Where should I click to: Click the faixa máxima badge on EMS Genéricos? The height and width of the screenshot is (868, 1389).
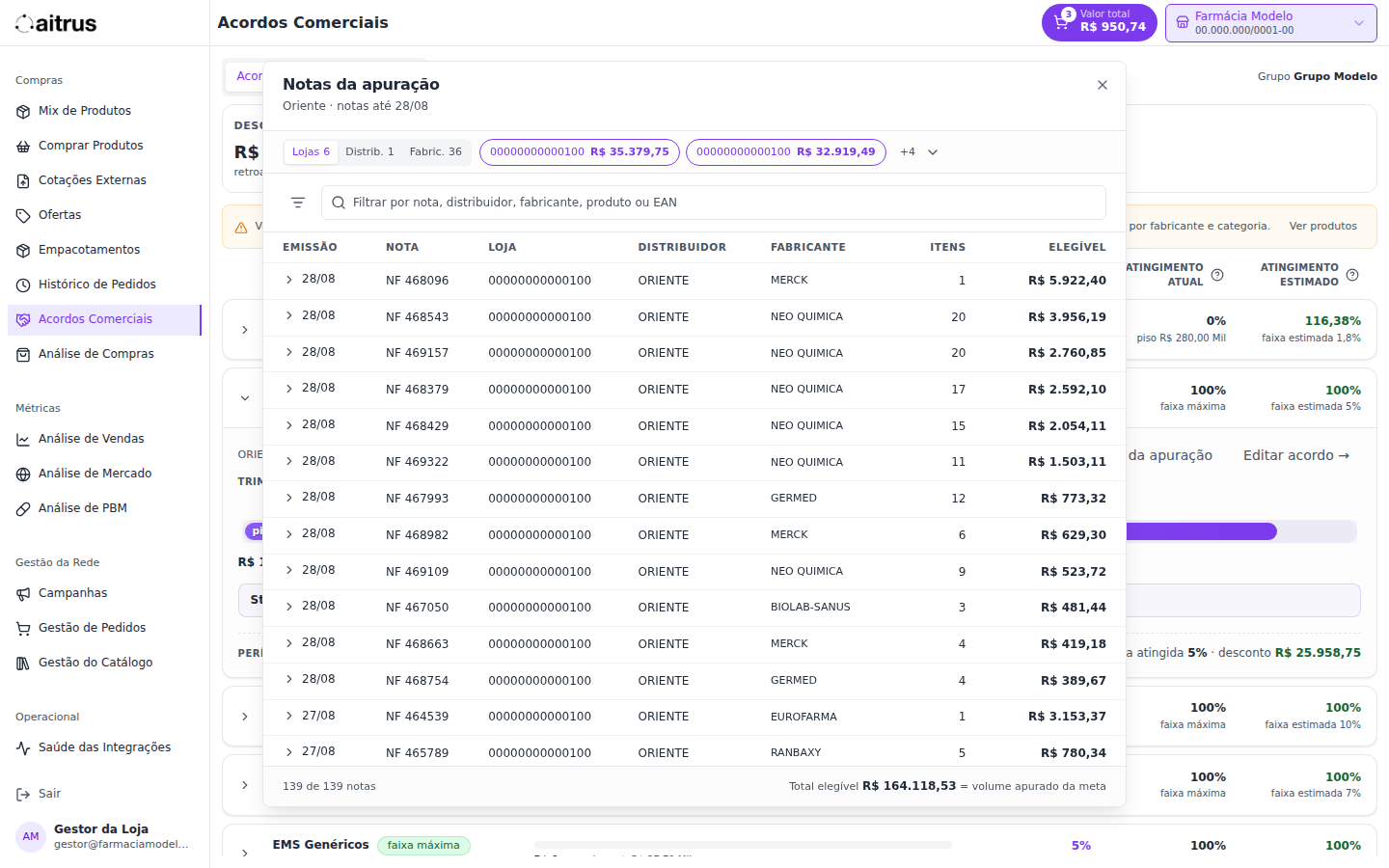(423, 845)
